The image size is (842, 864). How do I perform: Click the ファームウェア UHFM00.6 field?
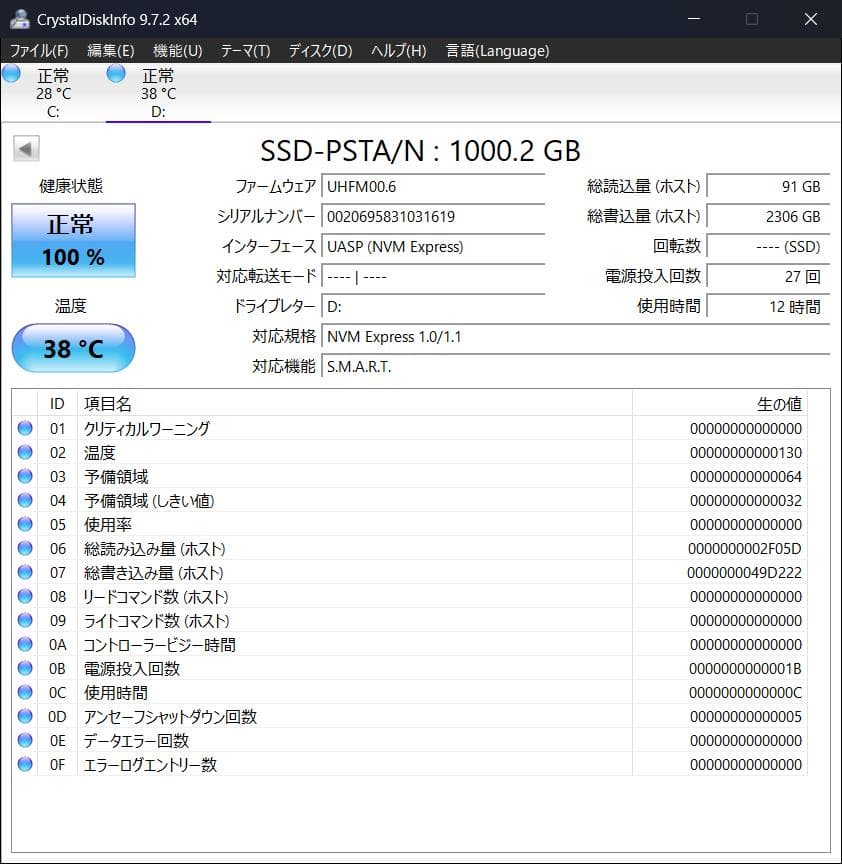click(433, 186)
